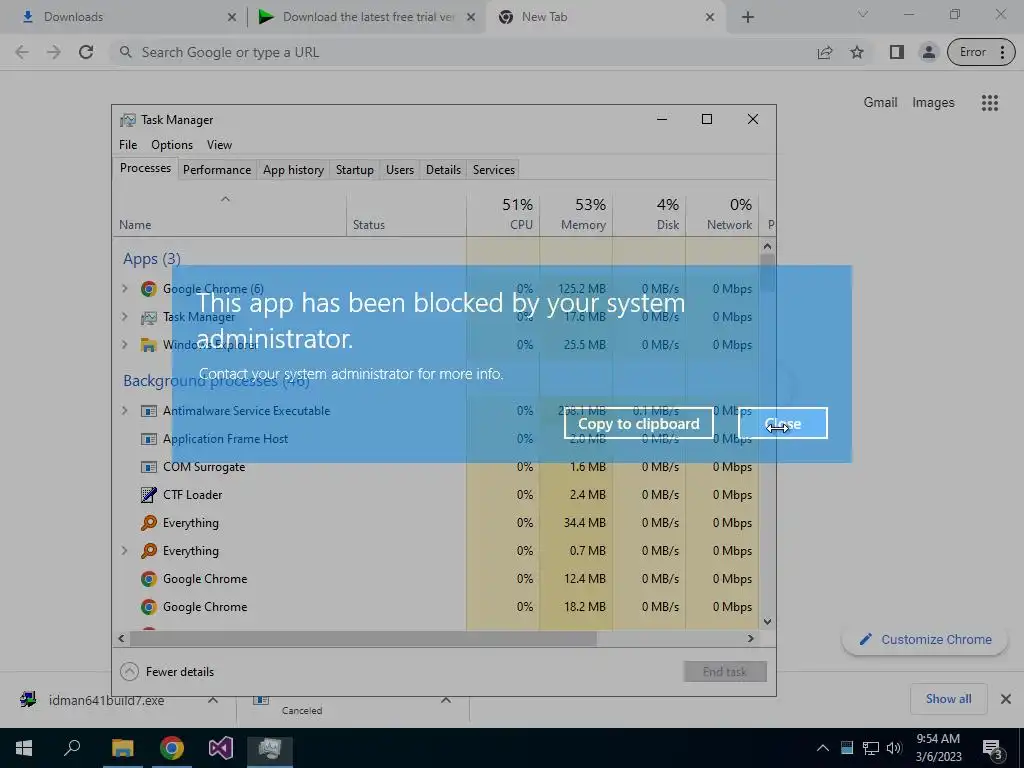Click the Status column header
Screen dimensions: 1024x768
406,214
